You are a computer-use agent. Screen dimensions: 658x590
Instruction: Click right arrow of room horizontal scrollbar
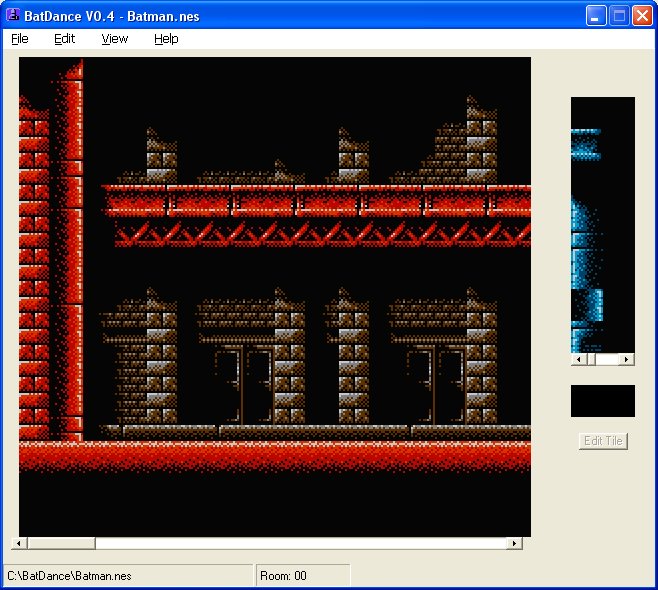point(514,543)
